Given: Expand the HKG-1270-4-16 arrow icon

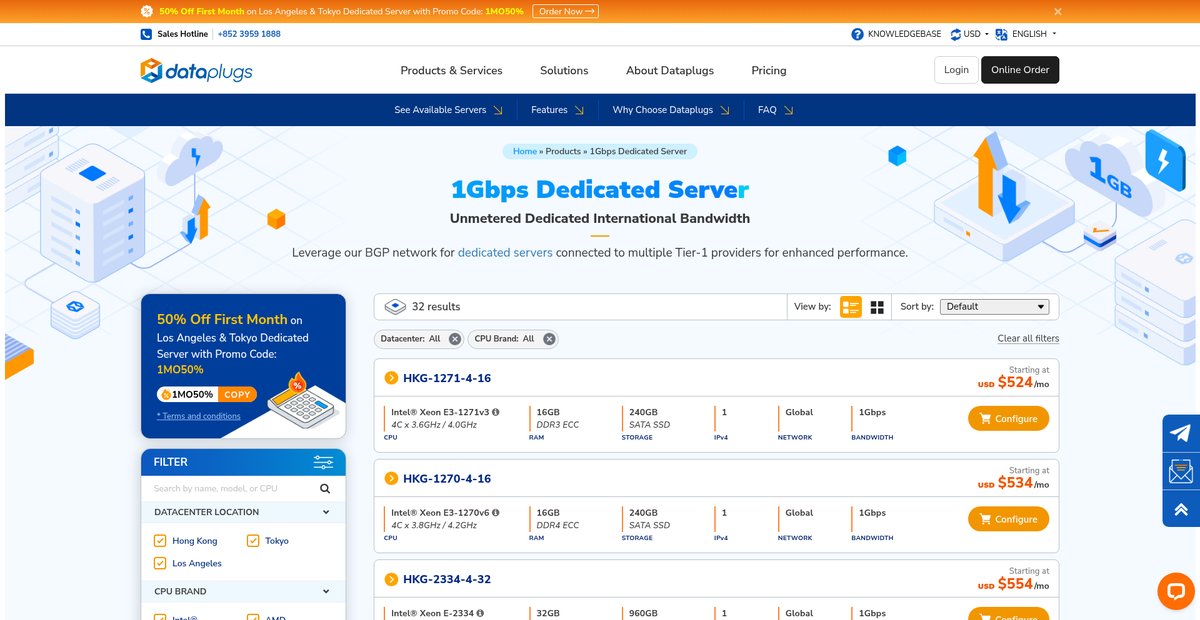Looking at the screenshot, I should [391, 479].
